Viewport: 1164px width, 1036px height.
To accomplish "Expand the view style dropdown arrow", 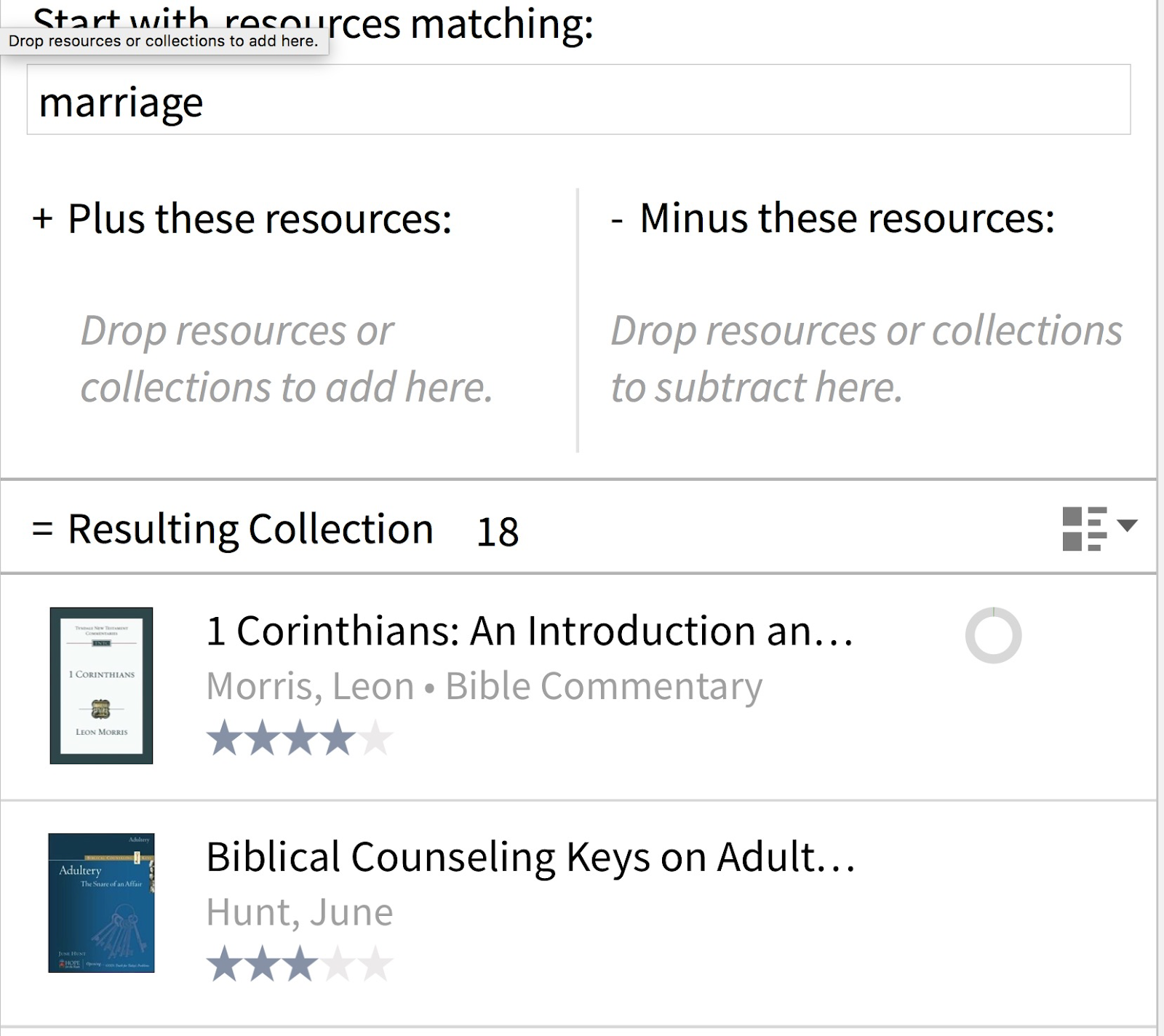I will coord(1127,525).
